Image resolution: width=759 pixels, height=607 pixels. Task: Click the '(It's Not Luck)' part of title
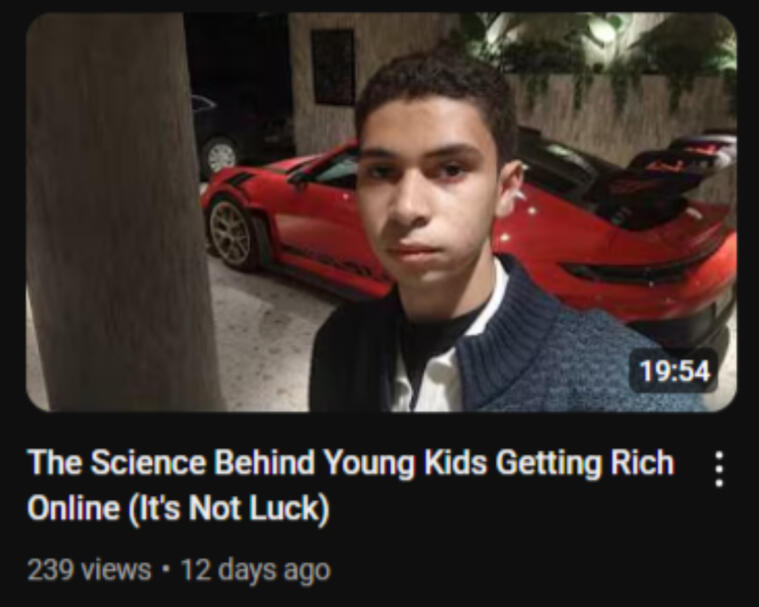pos(229,508)
